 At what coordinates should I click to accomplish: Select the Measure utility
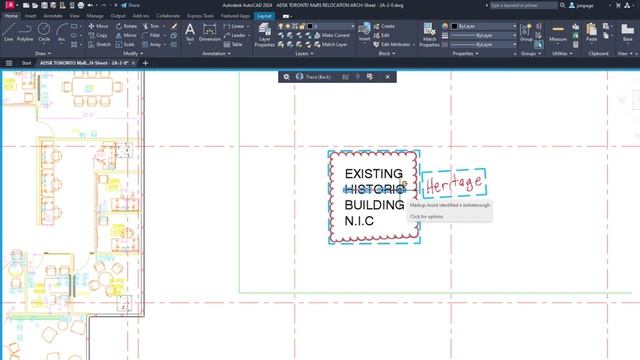pyautogui.click(x=558, y=33)
